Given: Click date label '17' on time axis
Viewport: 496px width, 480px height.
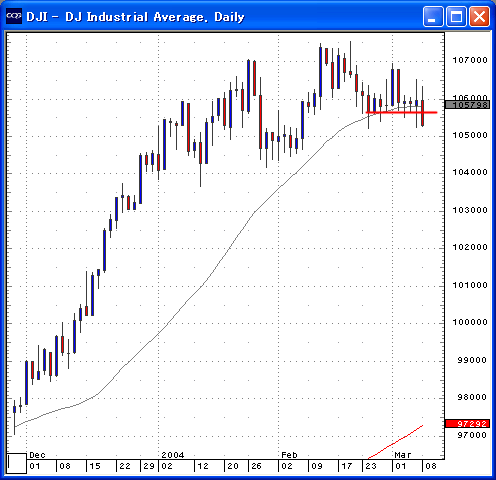Looking at the screenshot, I should click(x=347, y=466).
